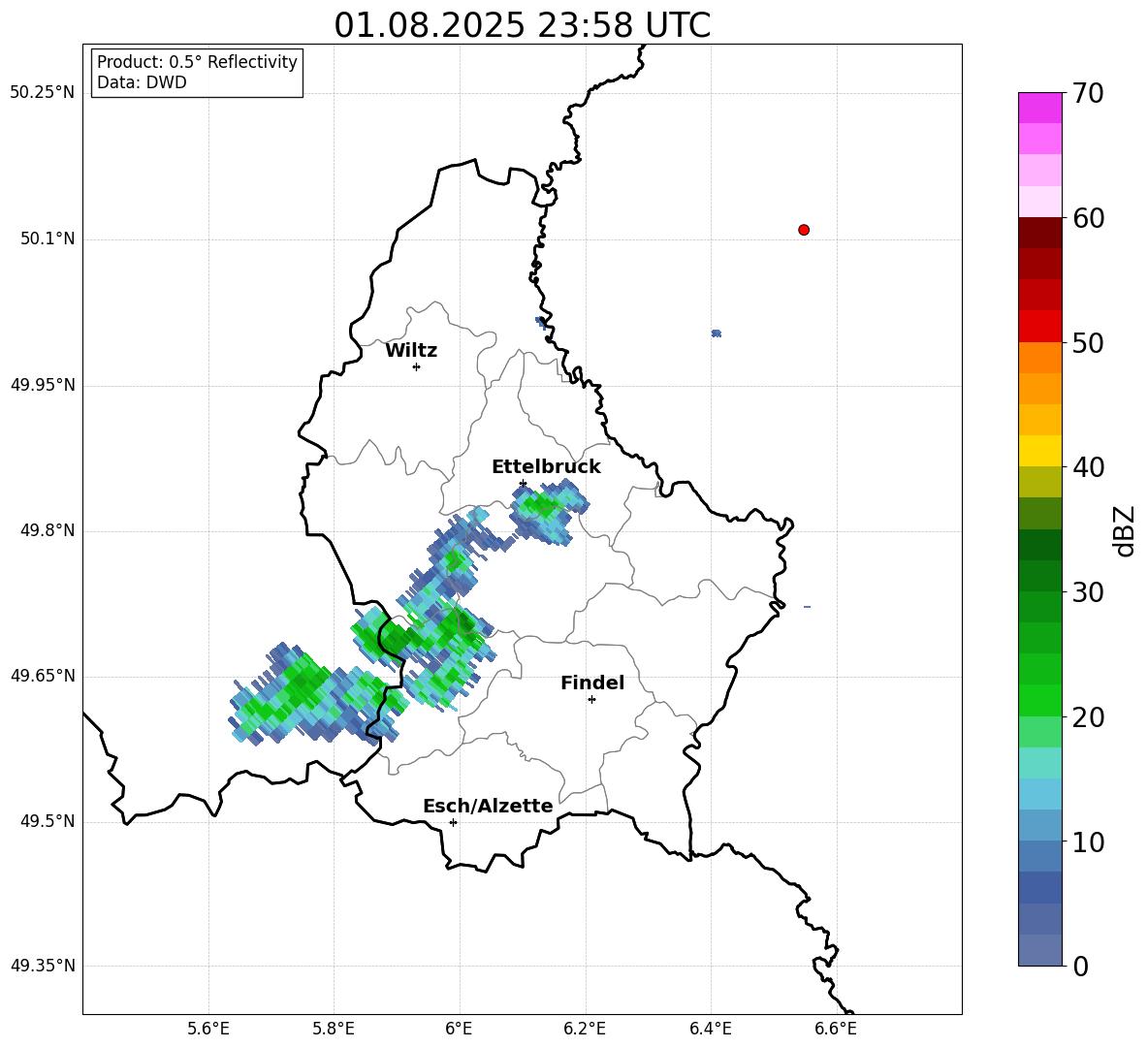
Task: Click the dBZ colorbar axis label
Action: click(1126, 530)
